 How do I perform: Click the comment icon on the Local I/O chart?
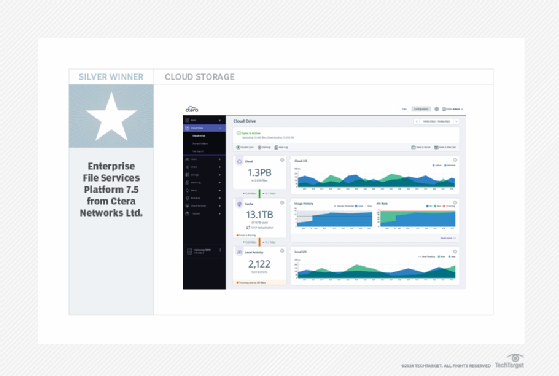(x=455, y=252)
